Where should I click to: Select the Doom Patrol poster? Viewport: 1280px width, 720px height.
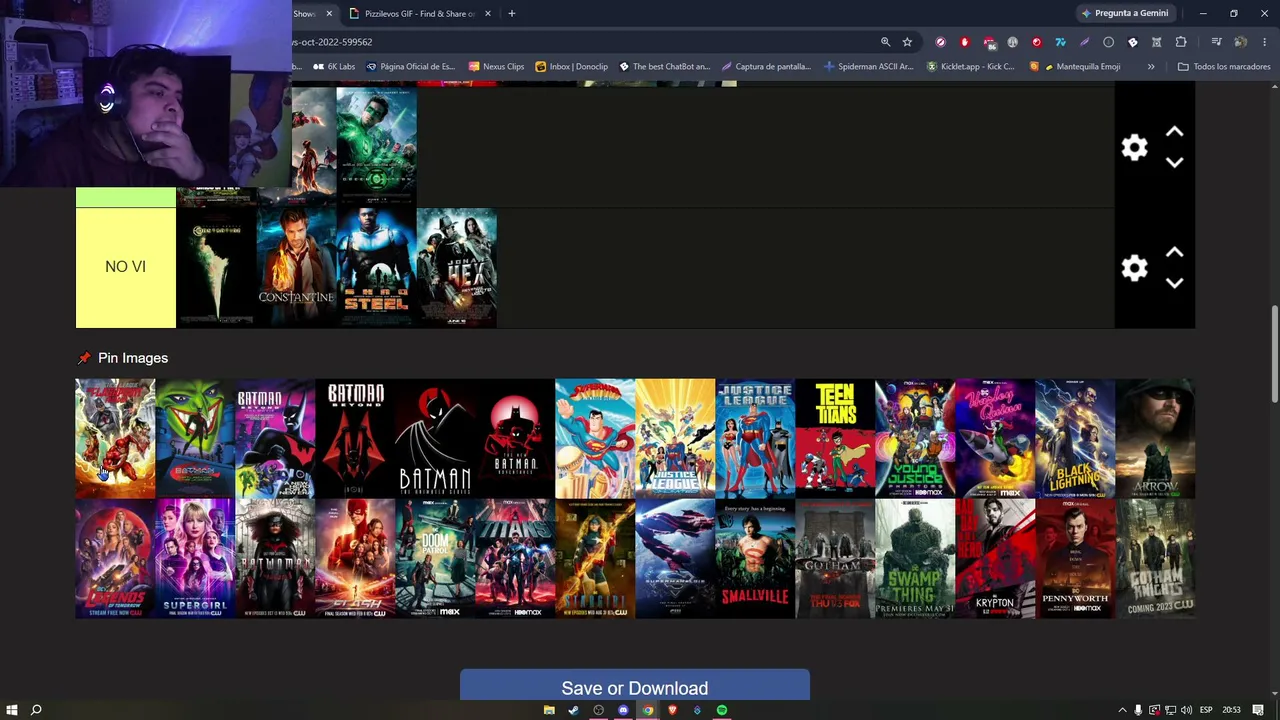435,558
